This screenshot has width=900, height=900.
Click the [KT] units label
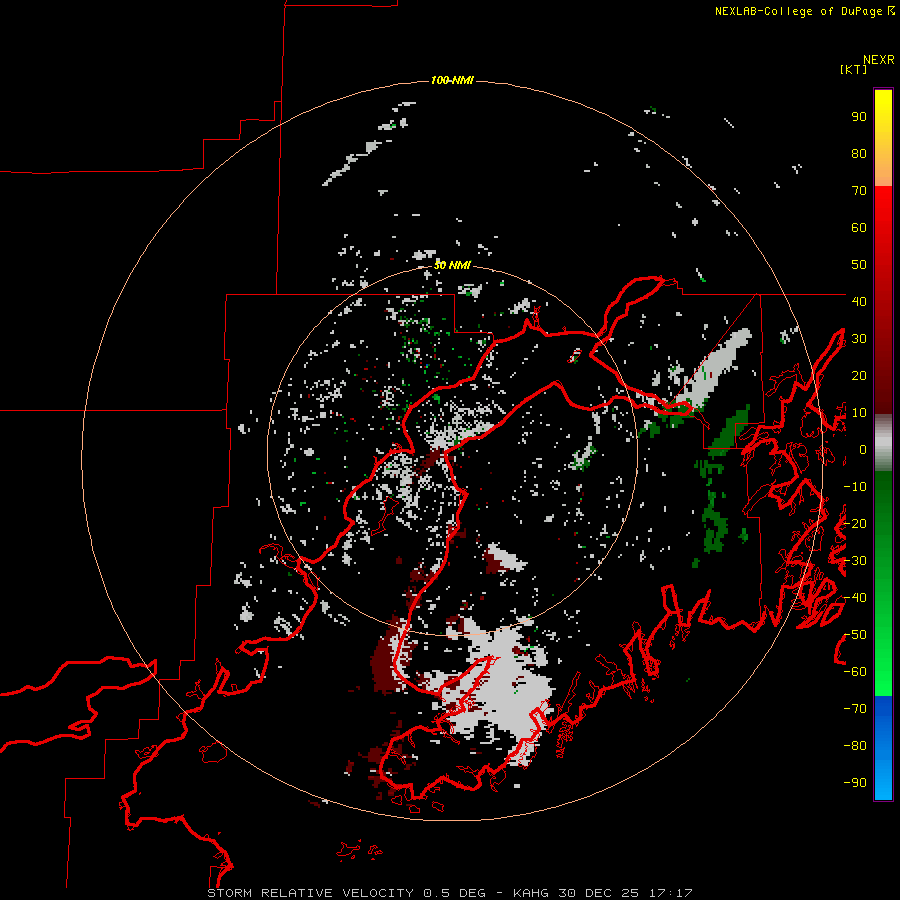coord(853,69)
